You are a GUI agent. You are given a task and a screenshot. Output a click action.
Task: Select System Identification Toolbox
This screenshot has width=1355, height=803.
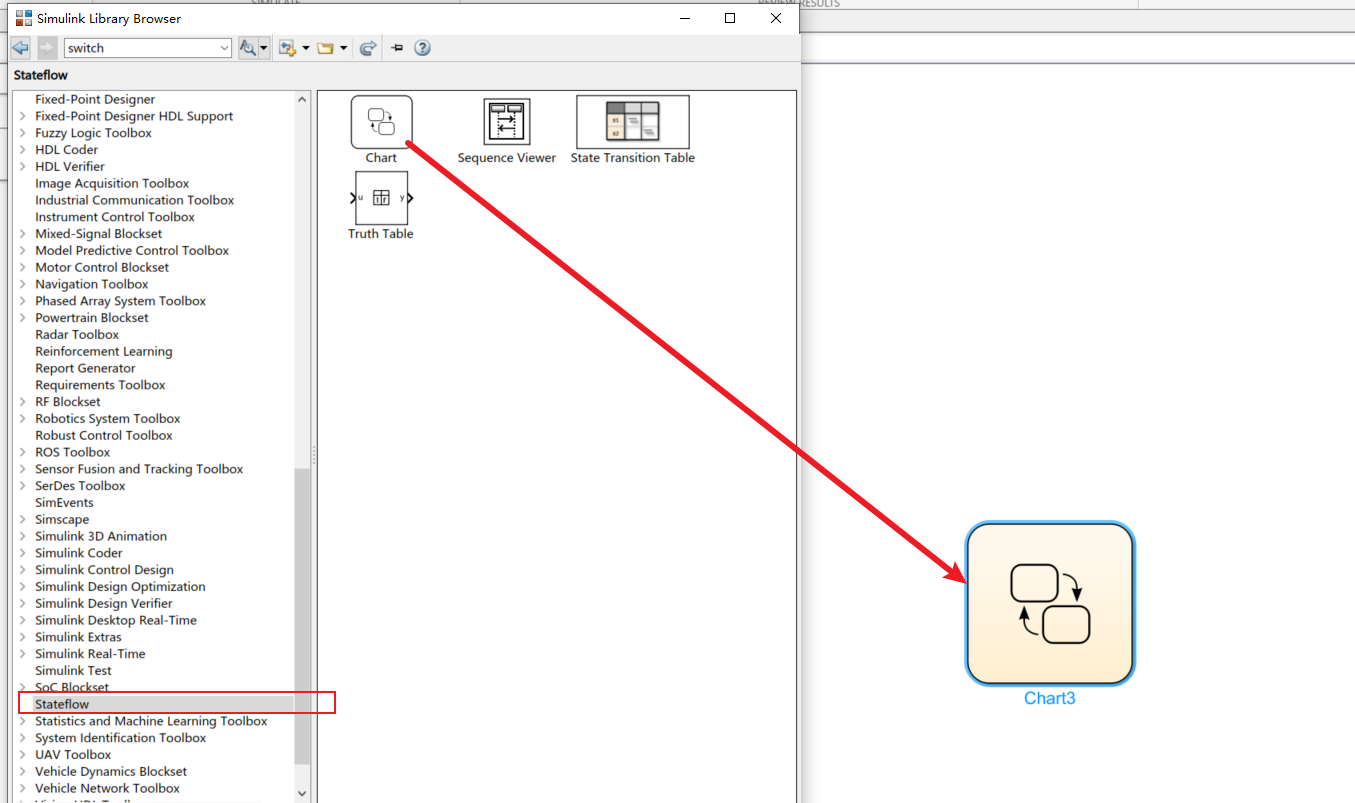click(x=120, y=738)
